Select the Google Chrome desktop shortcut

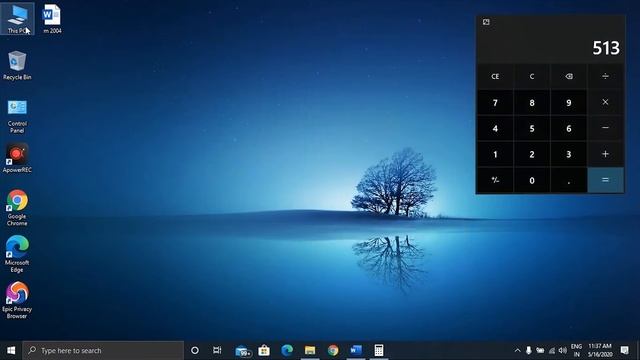[17, 207]
